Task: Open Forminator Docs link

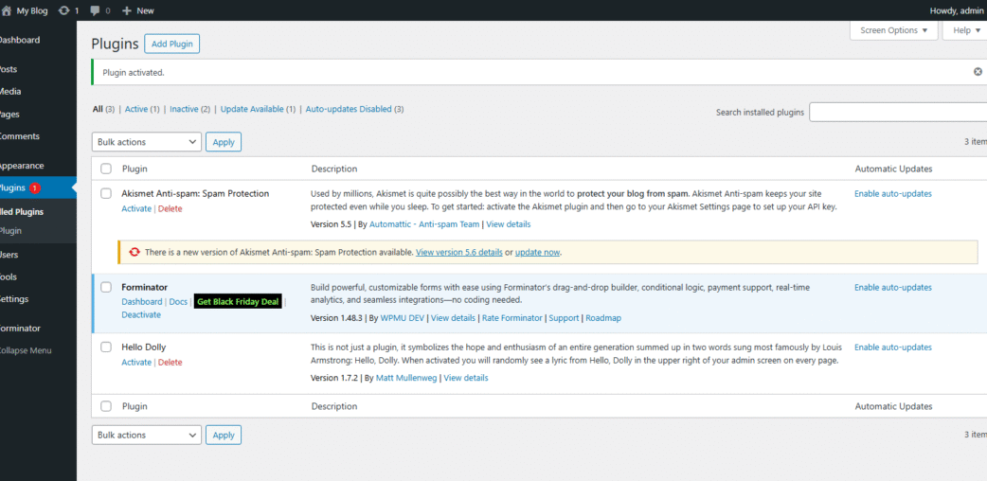Action: click(x=178, y=302)
